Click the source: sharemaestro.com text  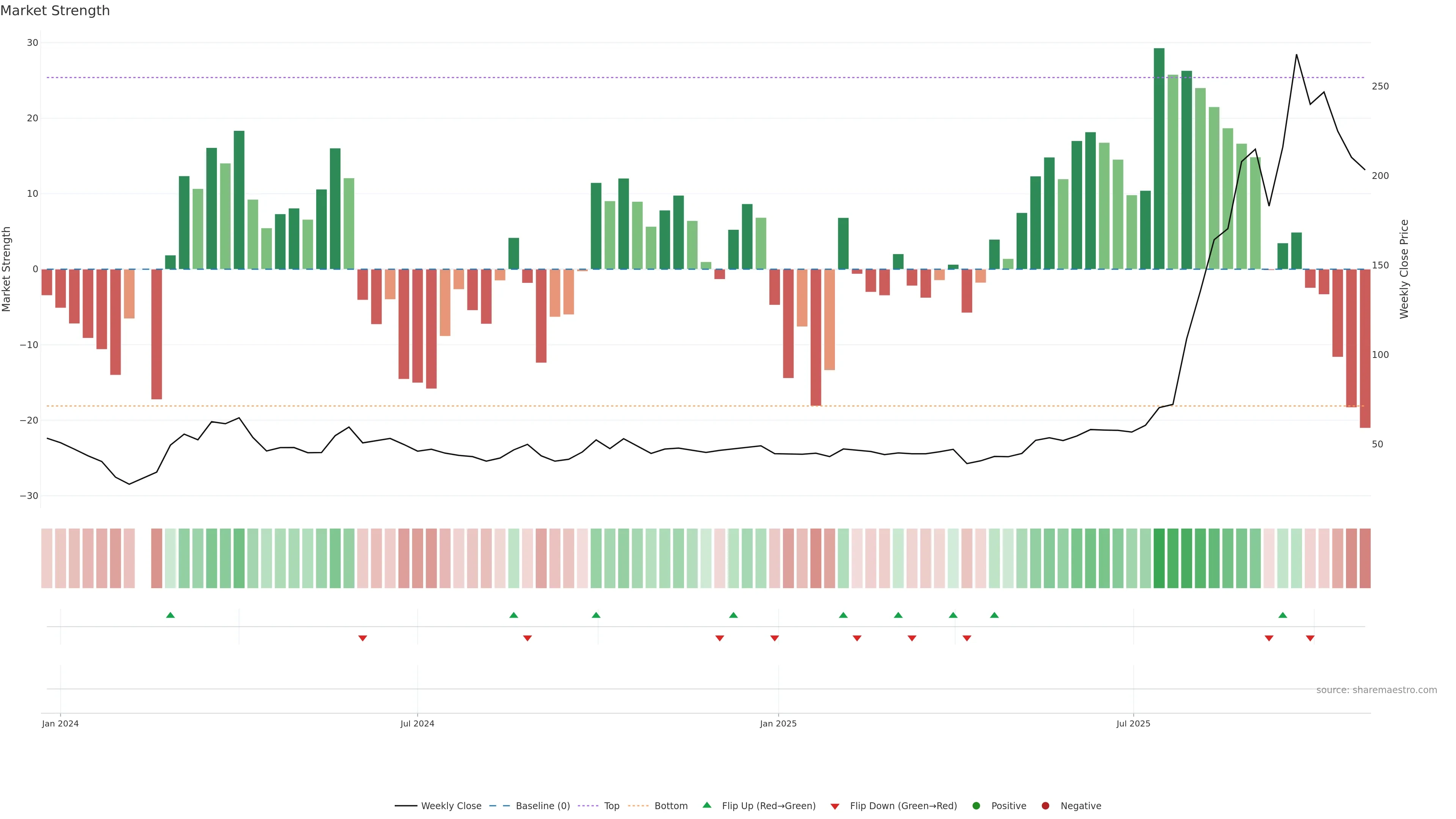pyautogui.click(x=1376, y=690)
